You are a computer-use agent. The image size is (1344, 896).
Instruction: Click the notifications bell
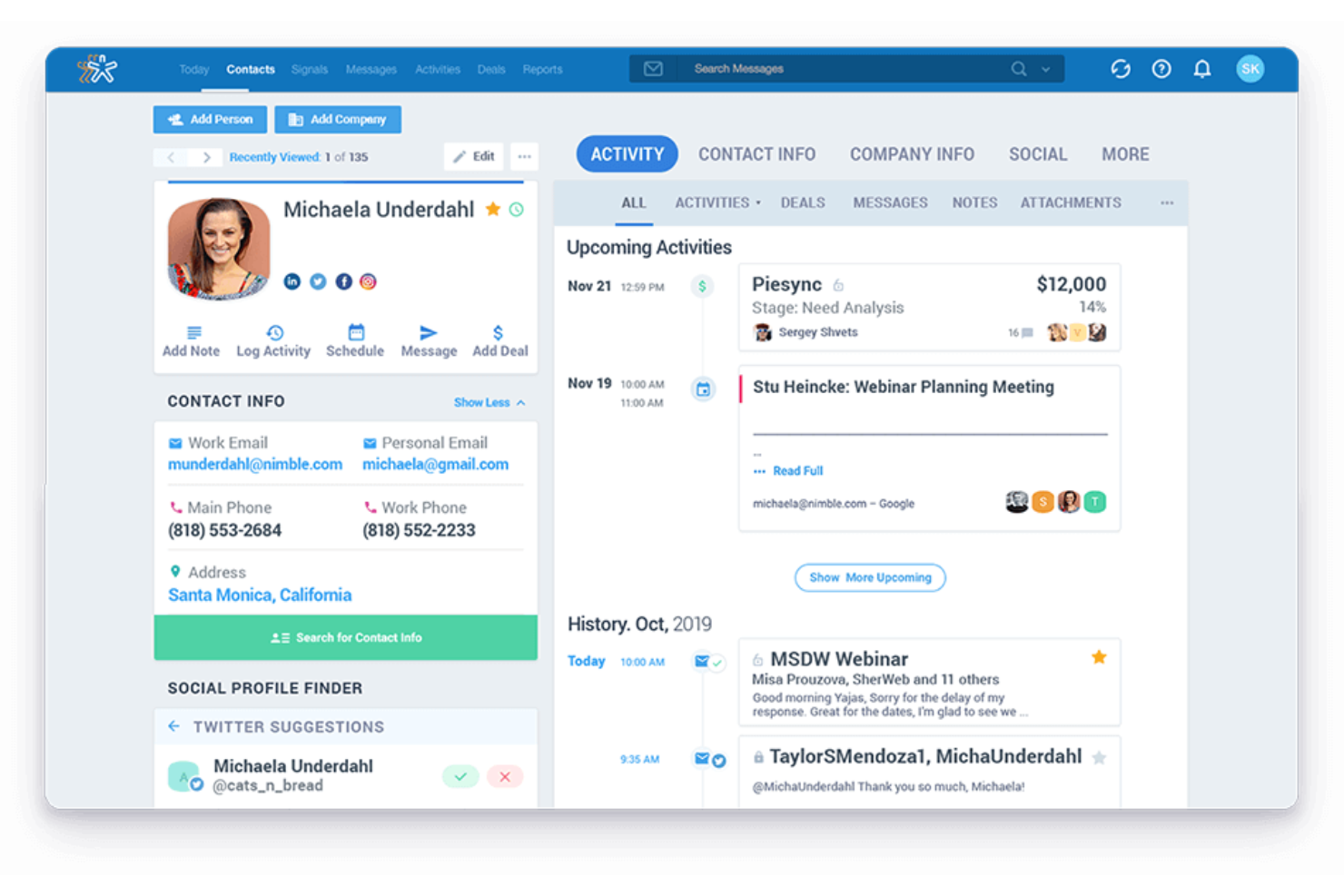point(1201,68)
